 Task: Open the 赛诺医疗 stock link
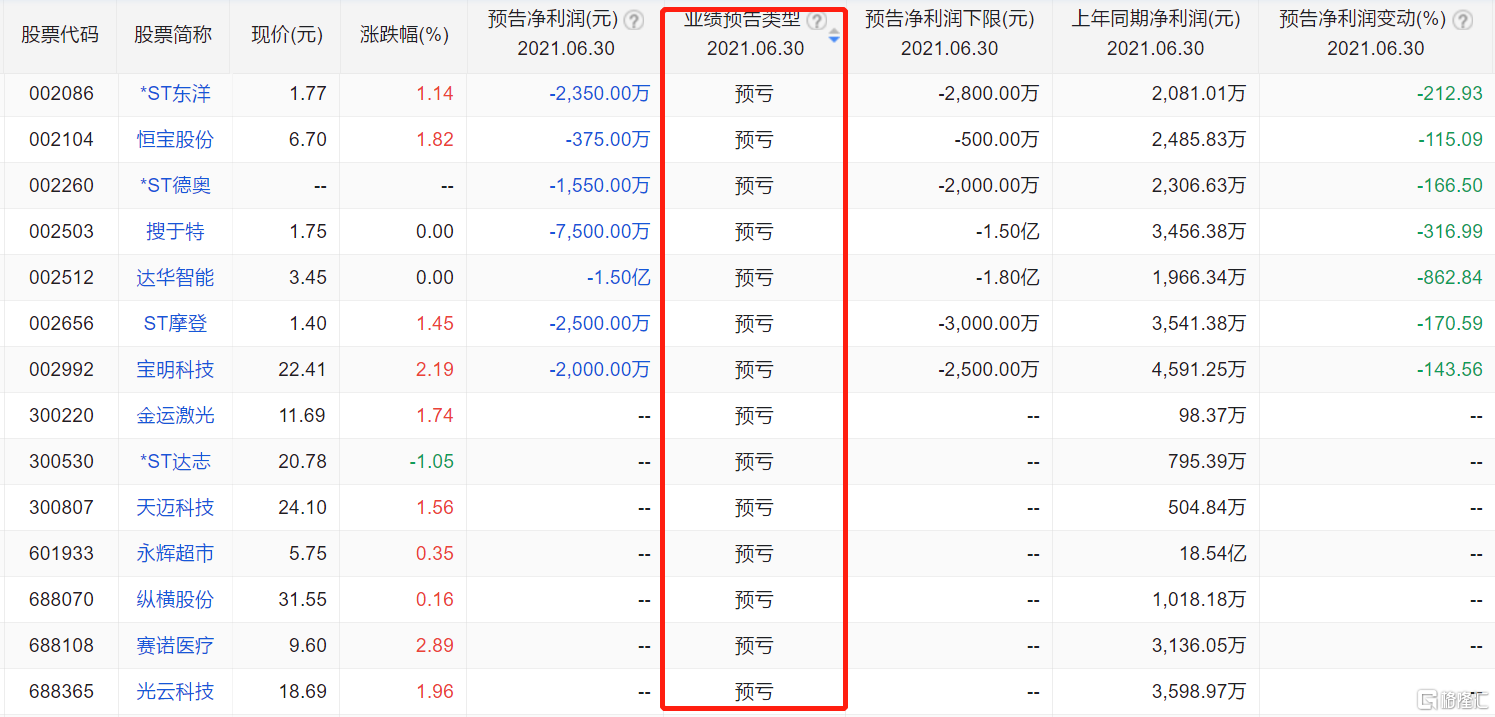tap(175, 646)
